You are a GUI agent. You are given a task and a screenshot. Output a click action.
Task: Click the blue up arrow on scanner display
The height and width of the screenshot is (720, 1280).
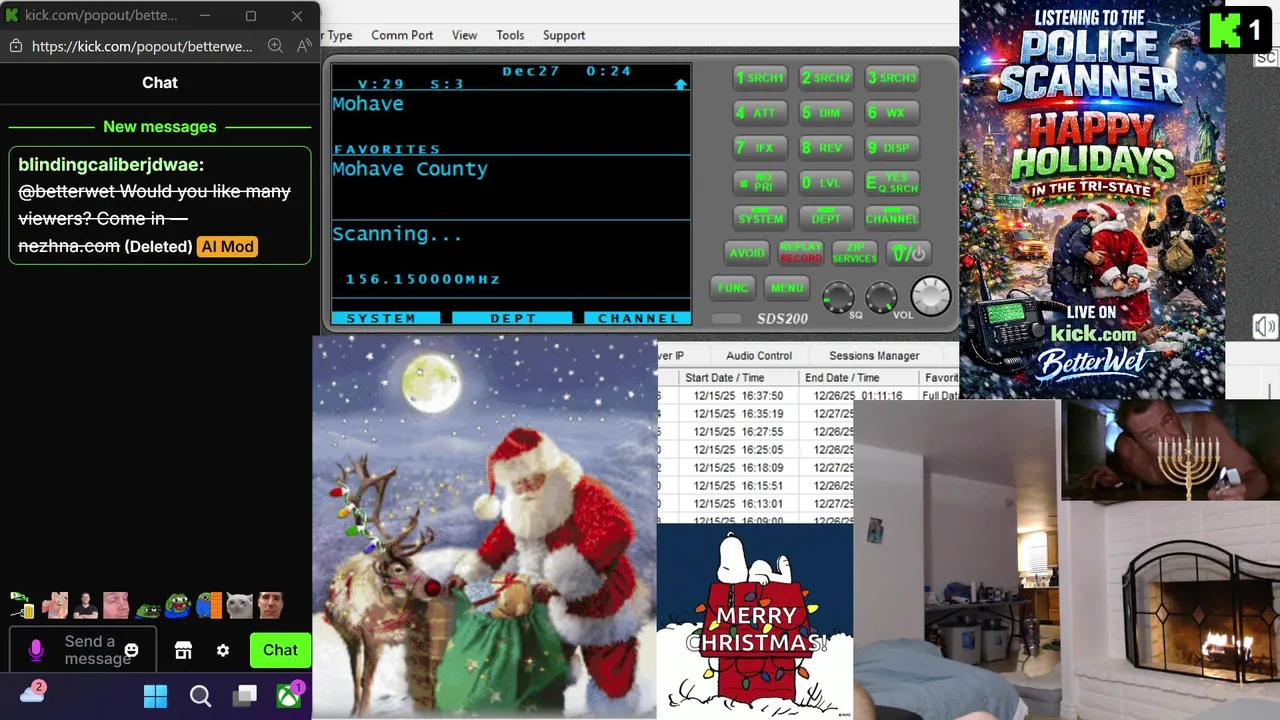point(681,85)
